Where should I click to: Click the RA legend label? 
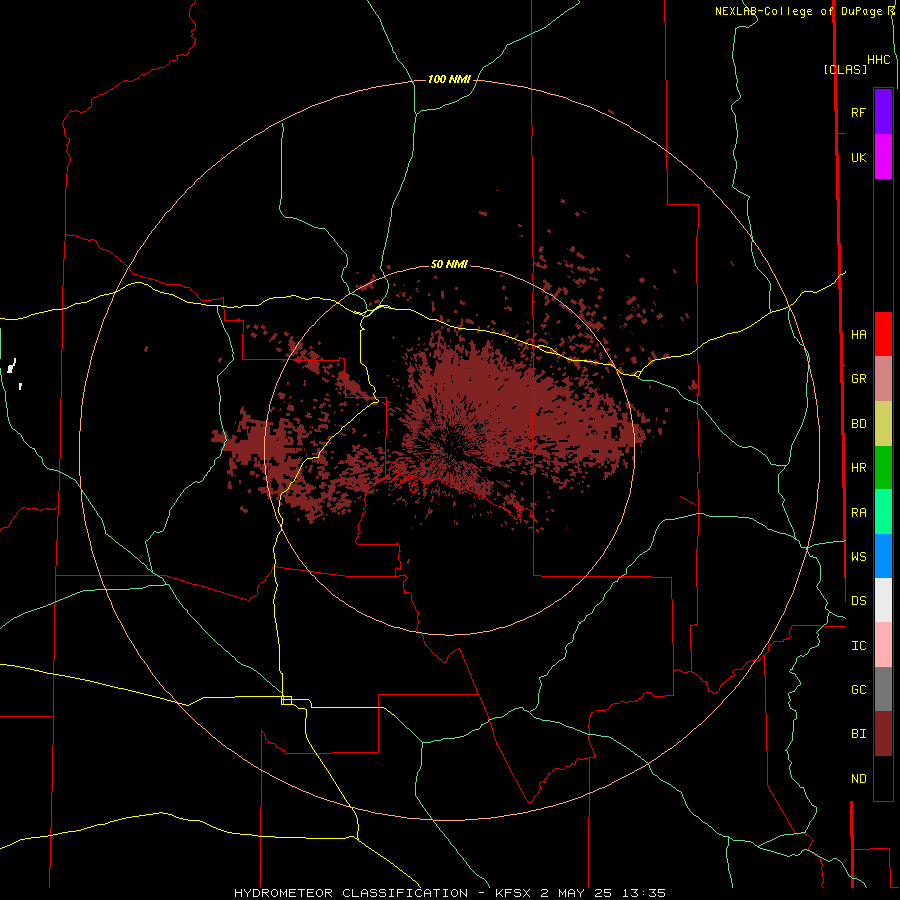point(858,512)
